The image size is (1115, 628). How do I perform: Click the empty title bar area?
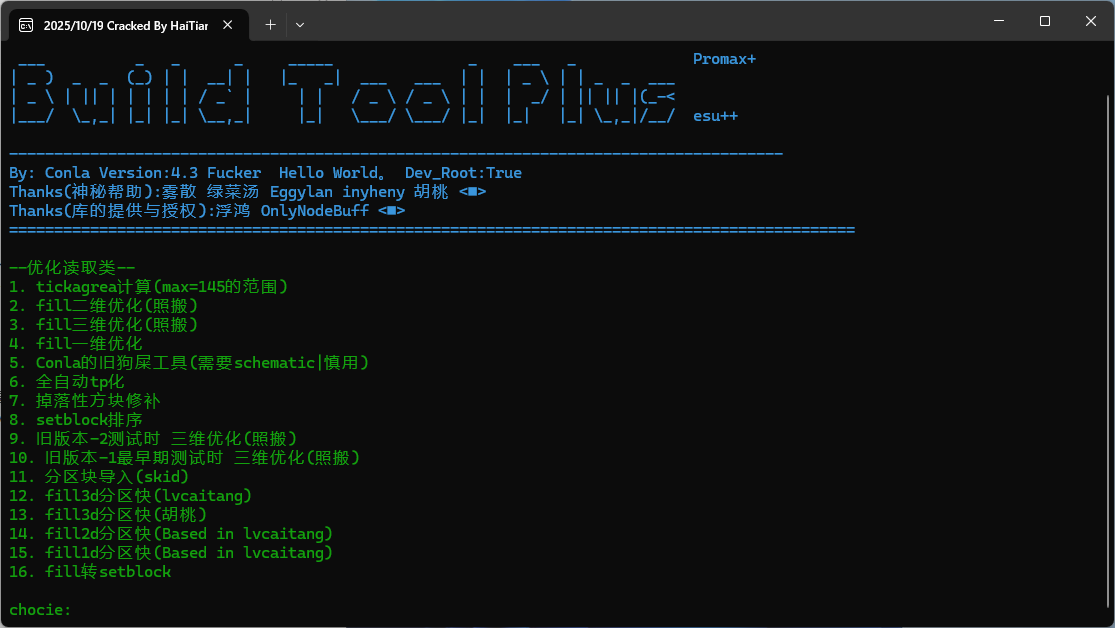[640, 21]
